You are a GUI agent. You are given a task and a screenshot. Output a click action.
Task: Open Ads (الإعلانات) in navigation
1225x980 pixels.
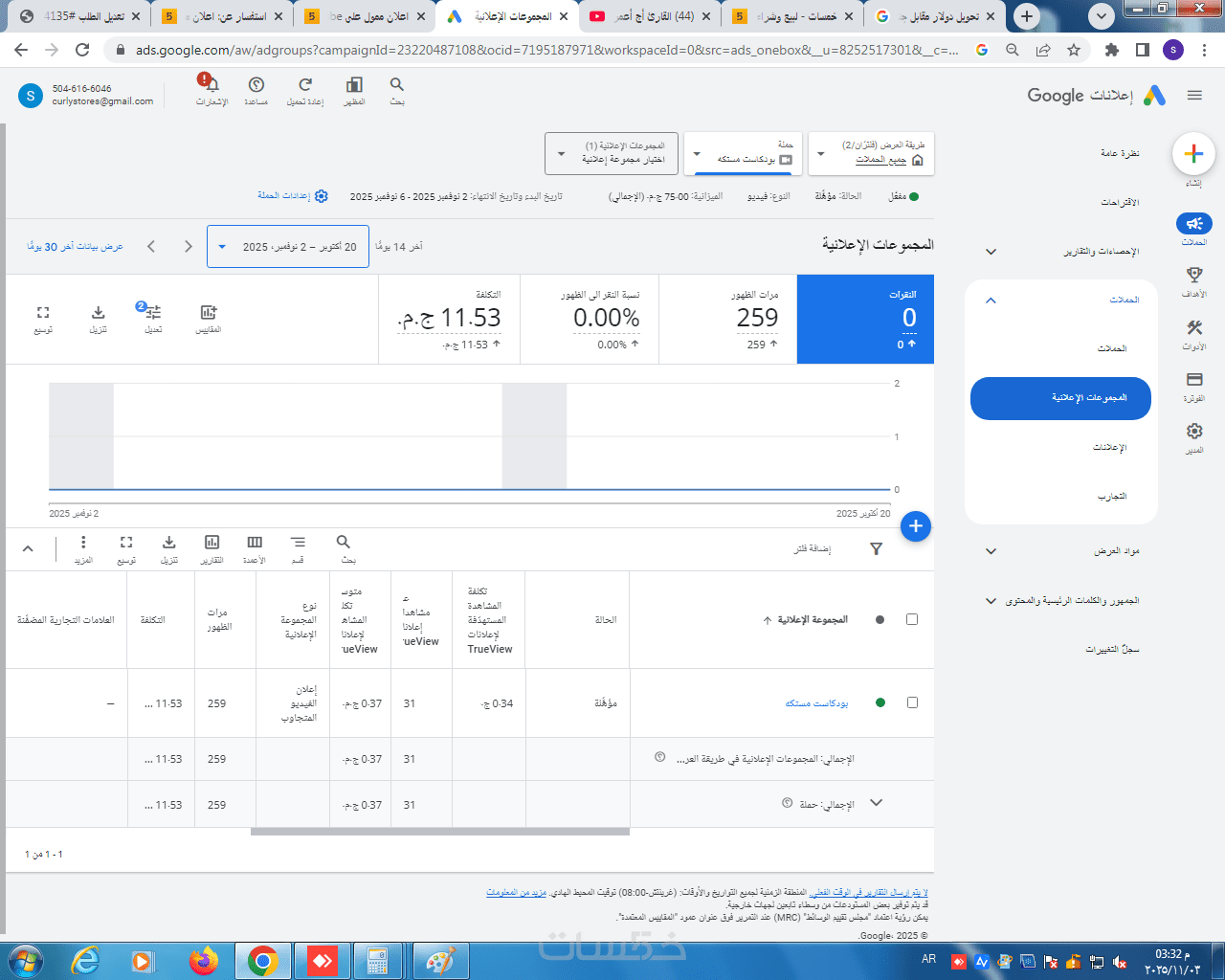point(1110,448)
